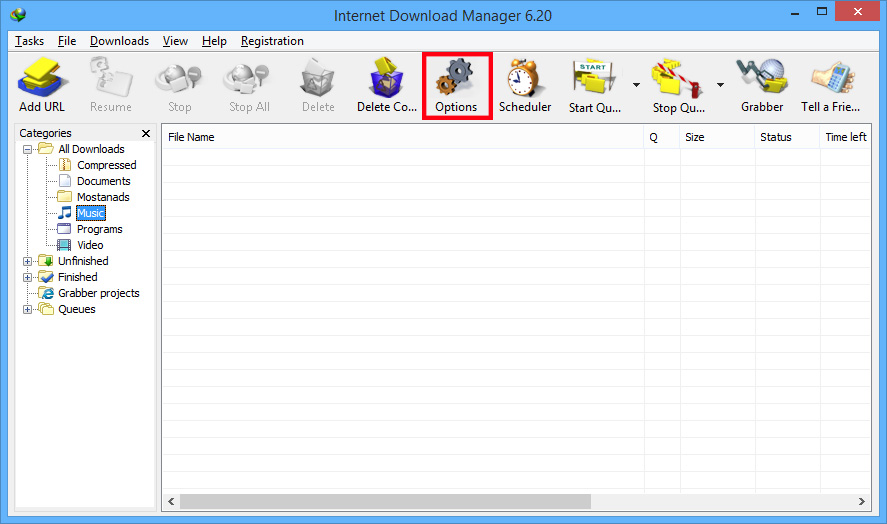Select Grabber projects in the tree

pyautogui.click(x=98, y=293)
